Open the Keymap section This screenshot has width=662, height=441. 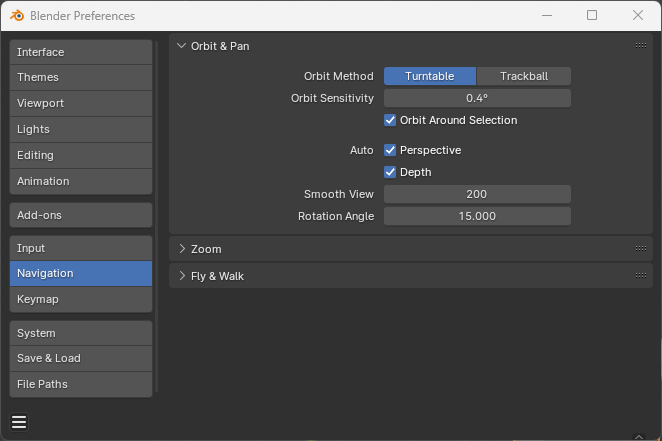[81, 299]
